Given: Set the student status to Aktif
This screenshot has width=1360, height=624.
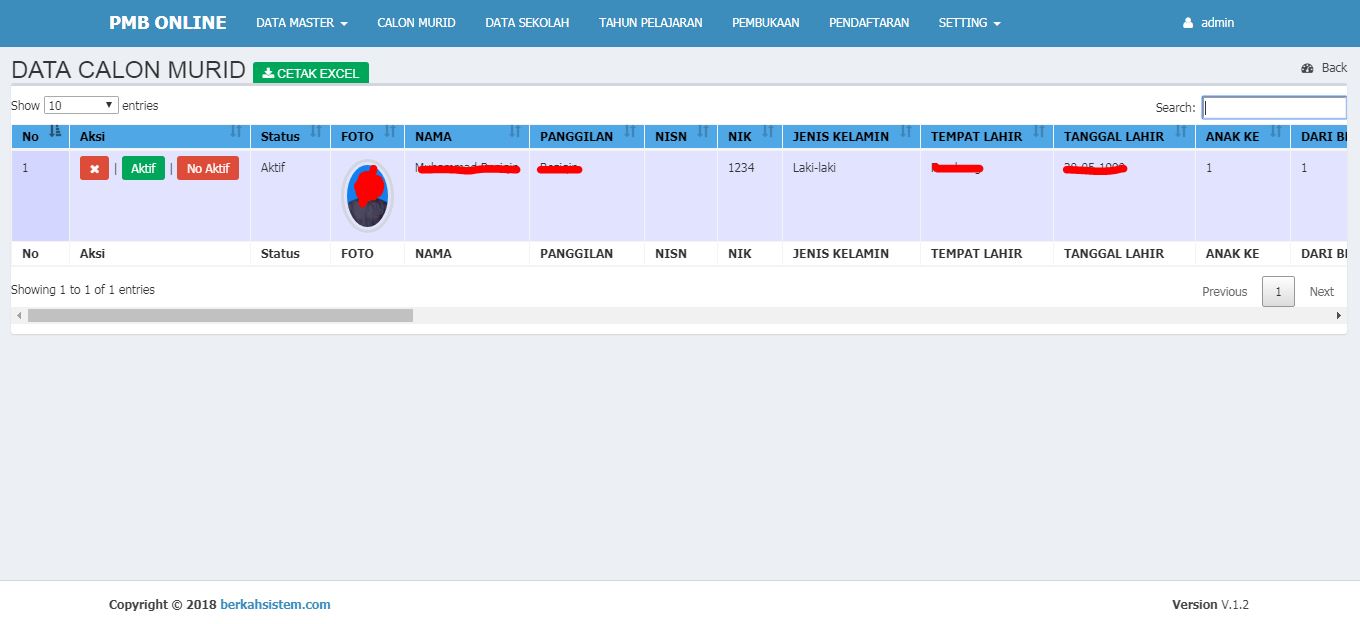Looking at the screenshot, I should click(143, 169).
